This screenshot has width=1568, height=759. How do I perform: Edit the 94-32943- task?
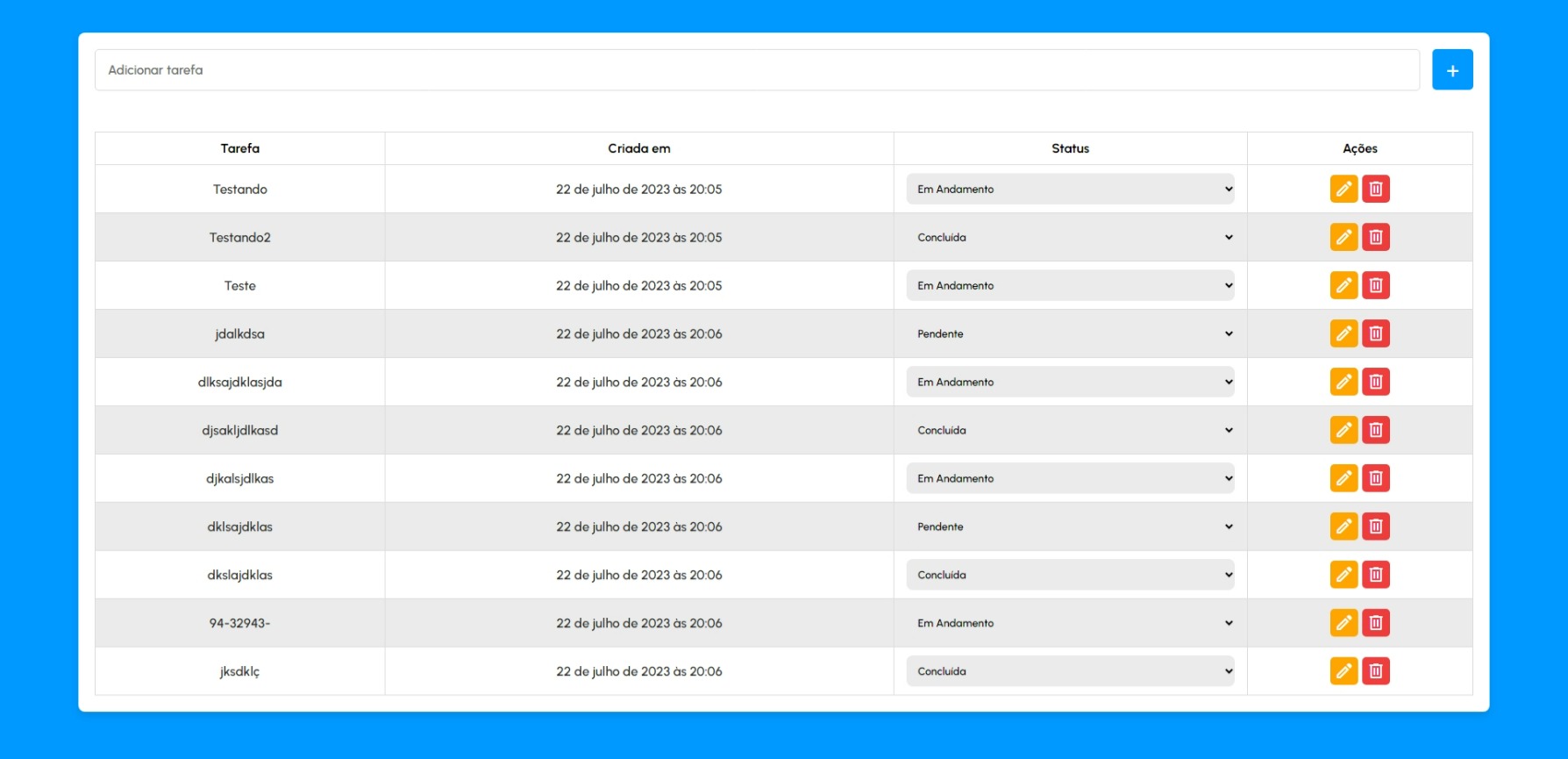tap(1343, 623)
